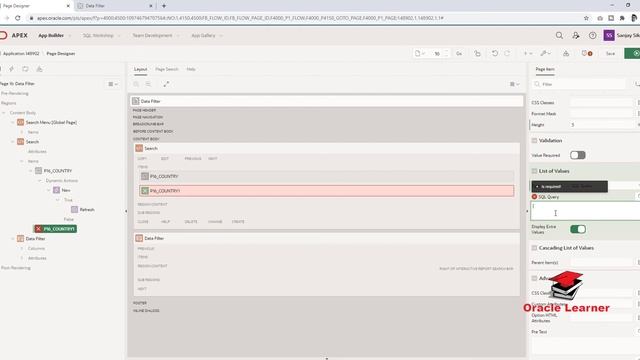Click the green Save and Run Page button
The height and width of the screenshot is (360, 640).
633,53
